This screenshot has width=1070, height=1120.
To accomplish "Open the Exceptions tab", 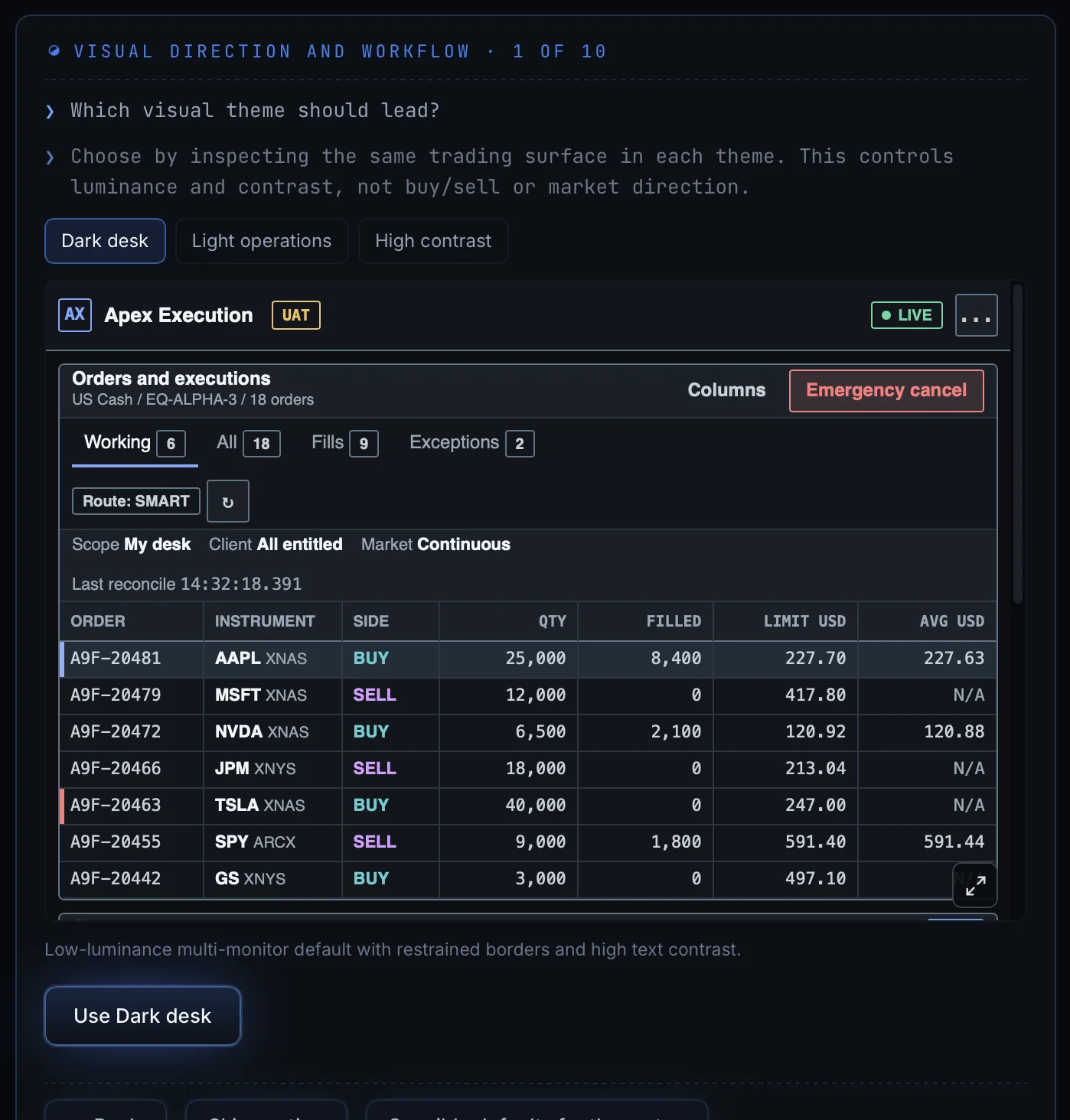I will point(472,443).
